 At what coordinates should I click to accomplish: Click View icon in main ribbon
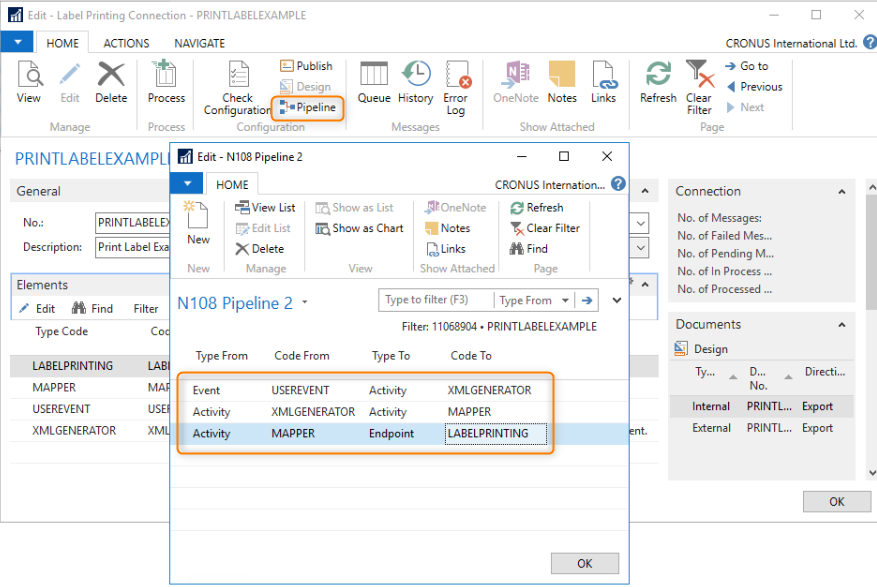pos(29,82)
